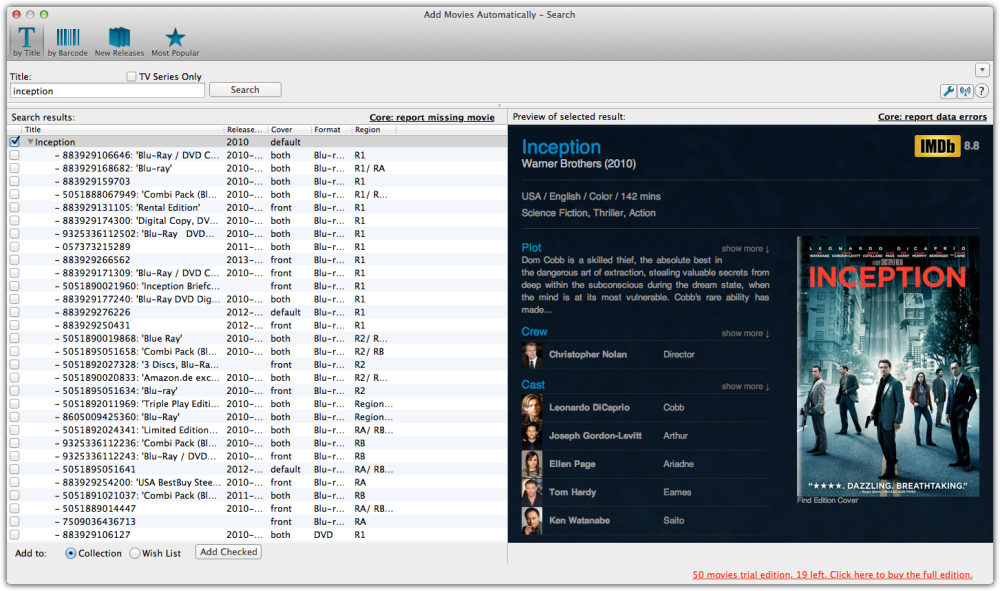Switch to by Barcode search
This screenshot has height=591, width=1000.
tap(68, 42)
